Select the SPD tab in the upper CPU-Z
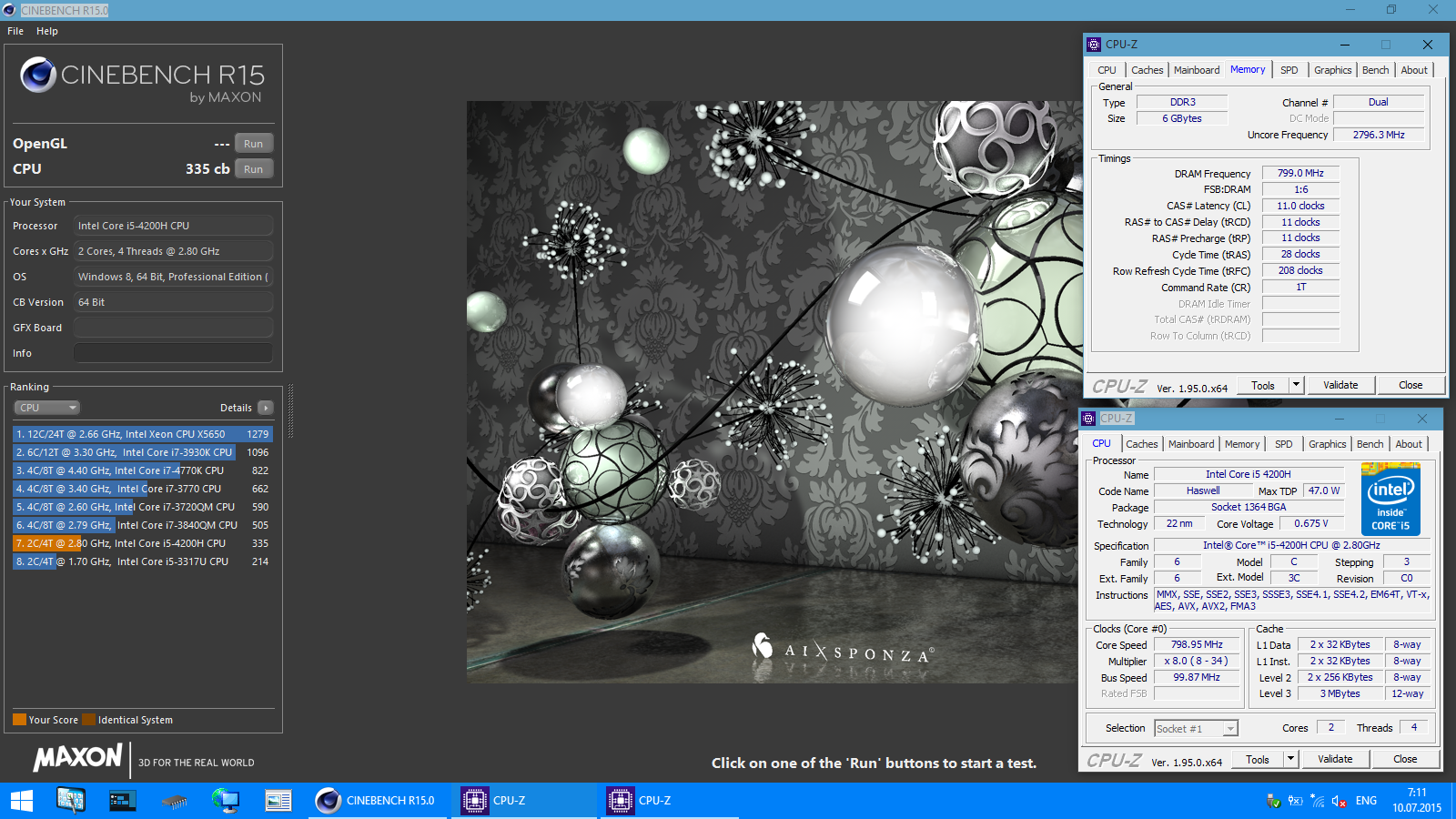The width and height of the screenshot is (1456, 819). [1289, 70]
